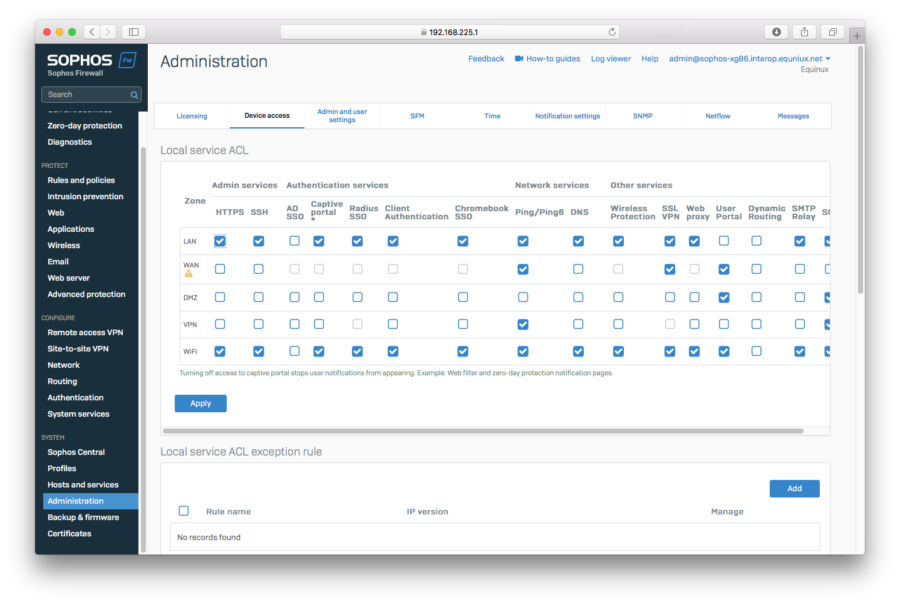900x604 pixels.
Task: Click the Apply button
Action: (x=200, y=403)
